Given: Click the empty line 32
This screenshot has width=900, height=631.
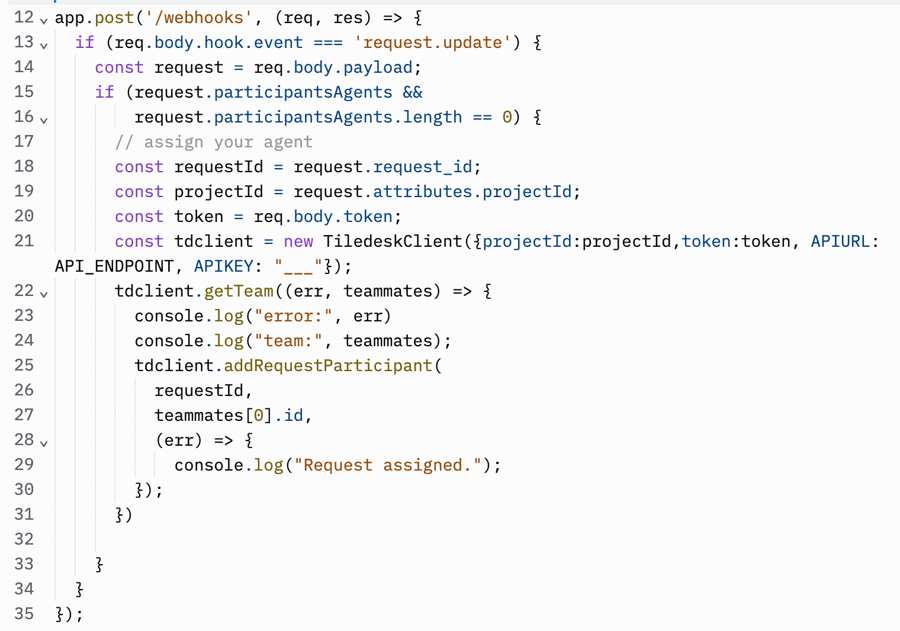Looking at the screenshot, I should pos(300,539).
